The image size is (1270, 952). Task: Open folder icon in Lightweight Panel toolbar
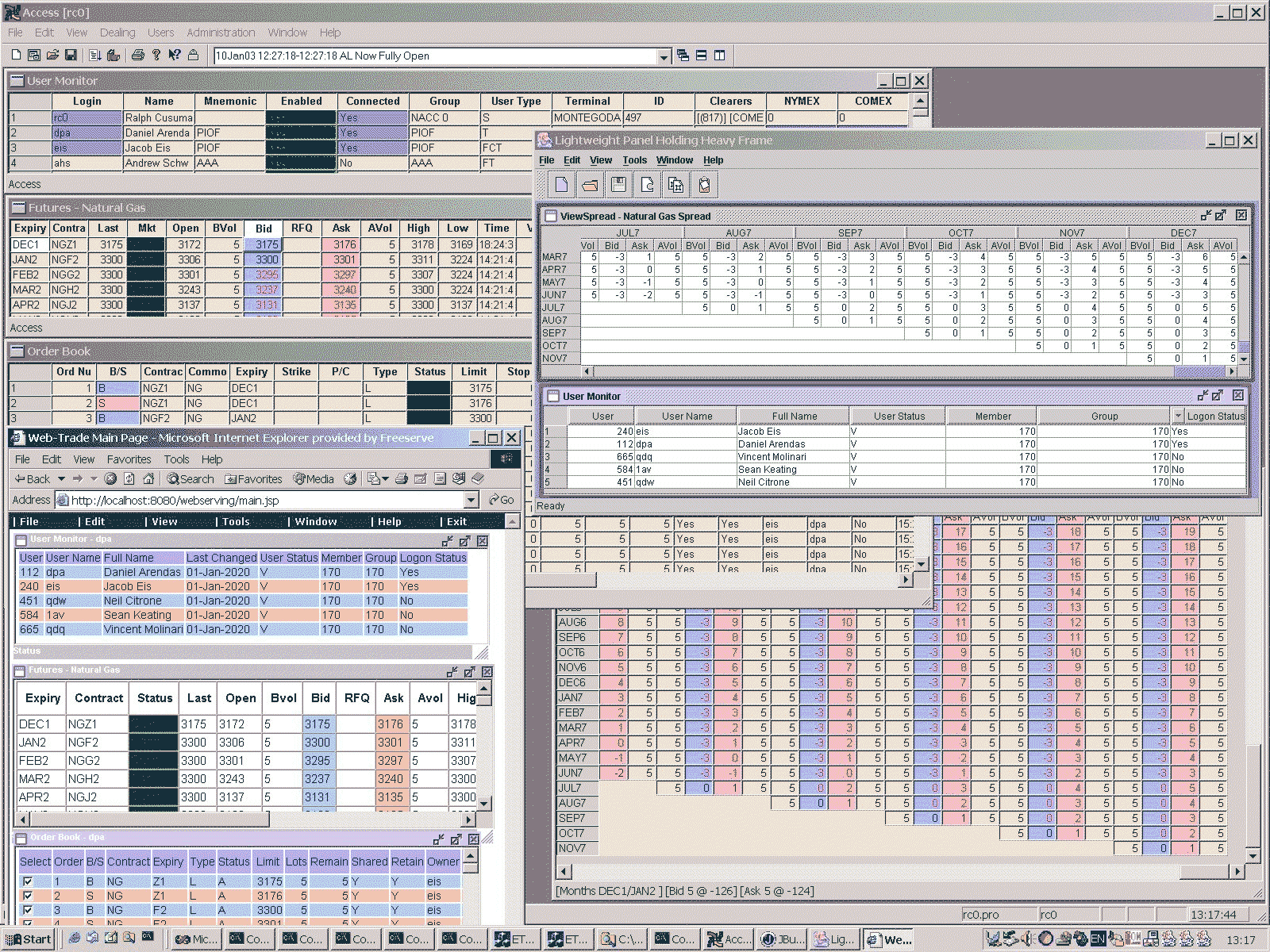tap(590, 185)
